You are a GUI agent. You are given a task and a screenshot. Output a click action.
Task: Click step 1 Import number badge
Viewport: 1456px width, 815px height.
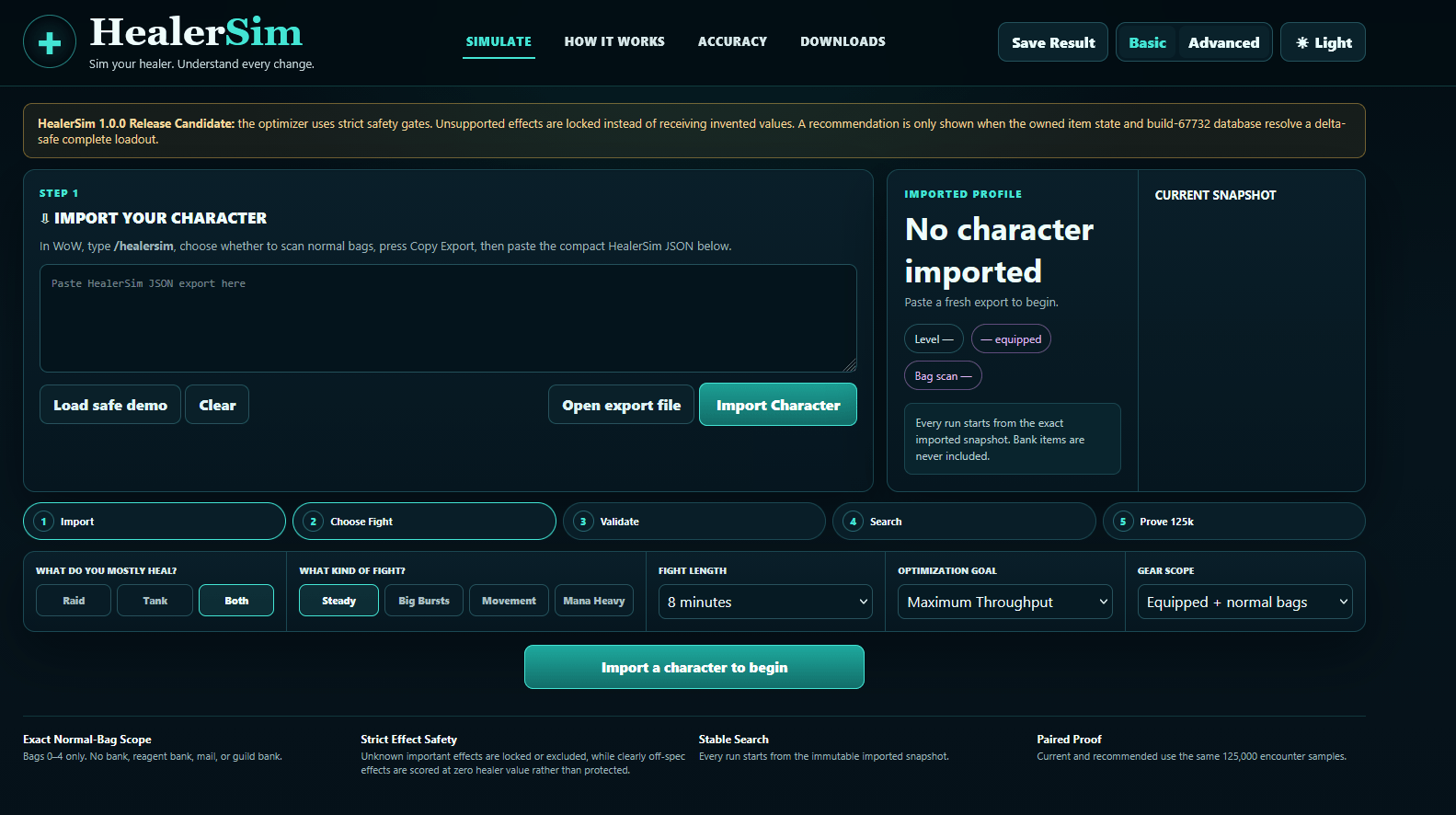coord(43,522)
